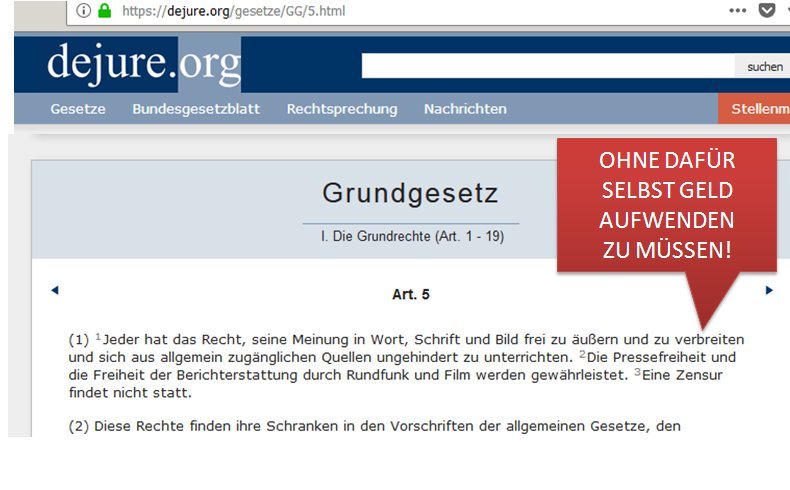Open the Nachrichten navigation item
Image resolution: width=790 pixels, height=490 pixels.
coord(465,109)
